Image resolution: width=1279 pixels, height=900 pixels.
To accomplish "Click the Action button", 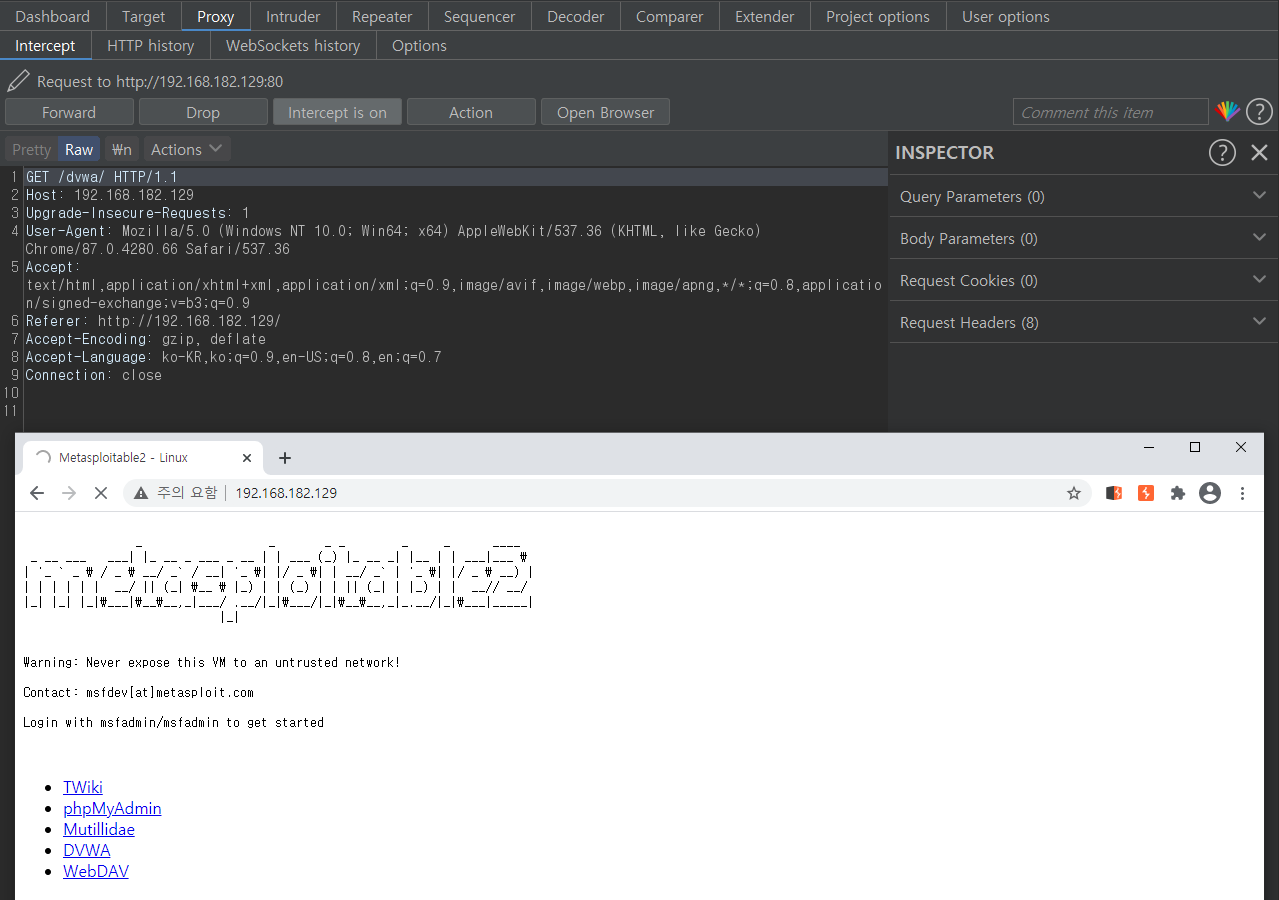I will coord(471,112).
